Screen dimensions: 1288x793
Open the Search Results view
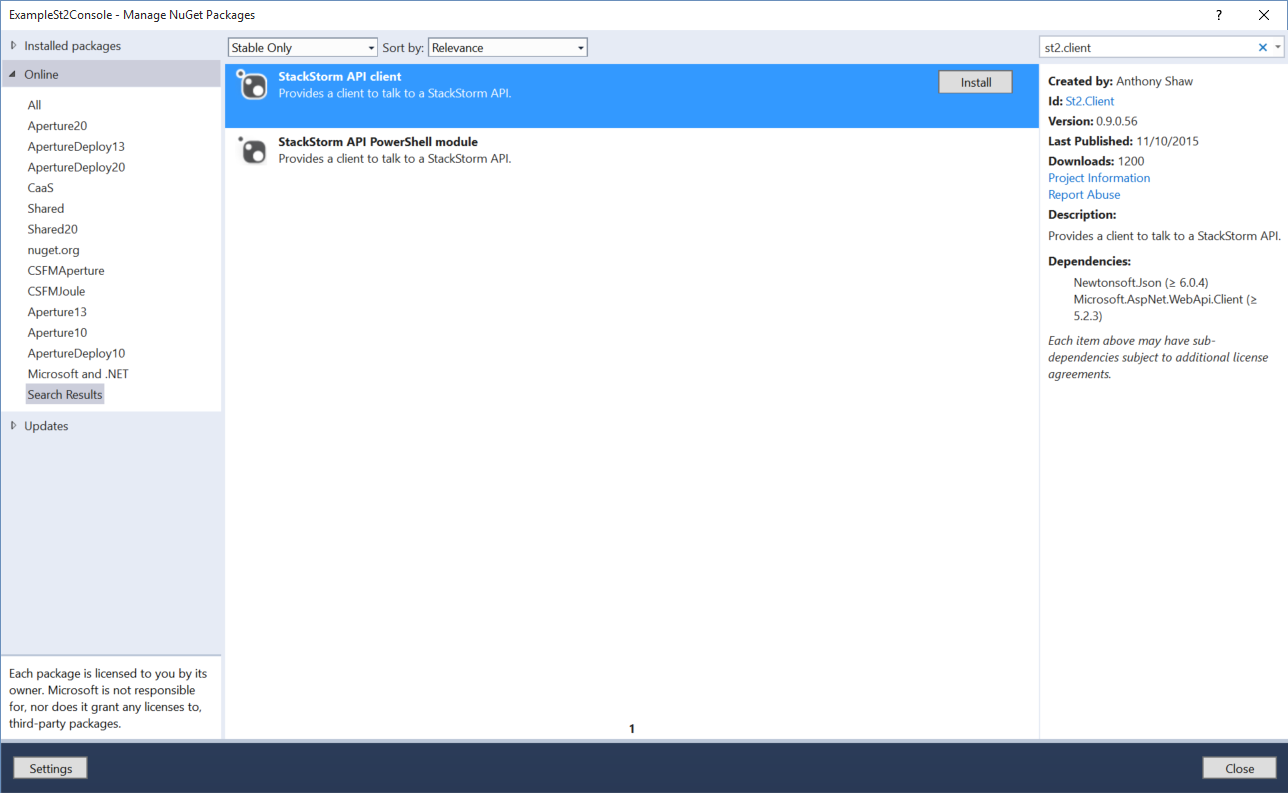click(x=64, y=393)
